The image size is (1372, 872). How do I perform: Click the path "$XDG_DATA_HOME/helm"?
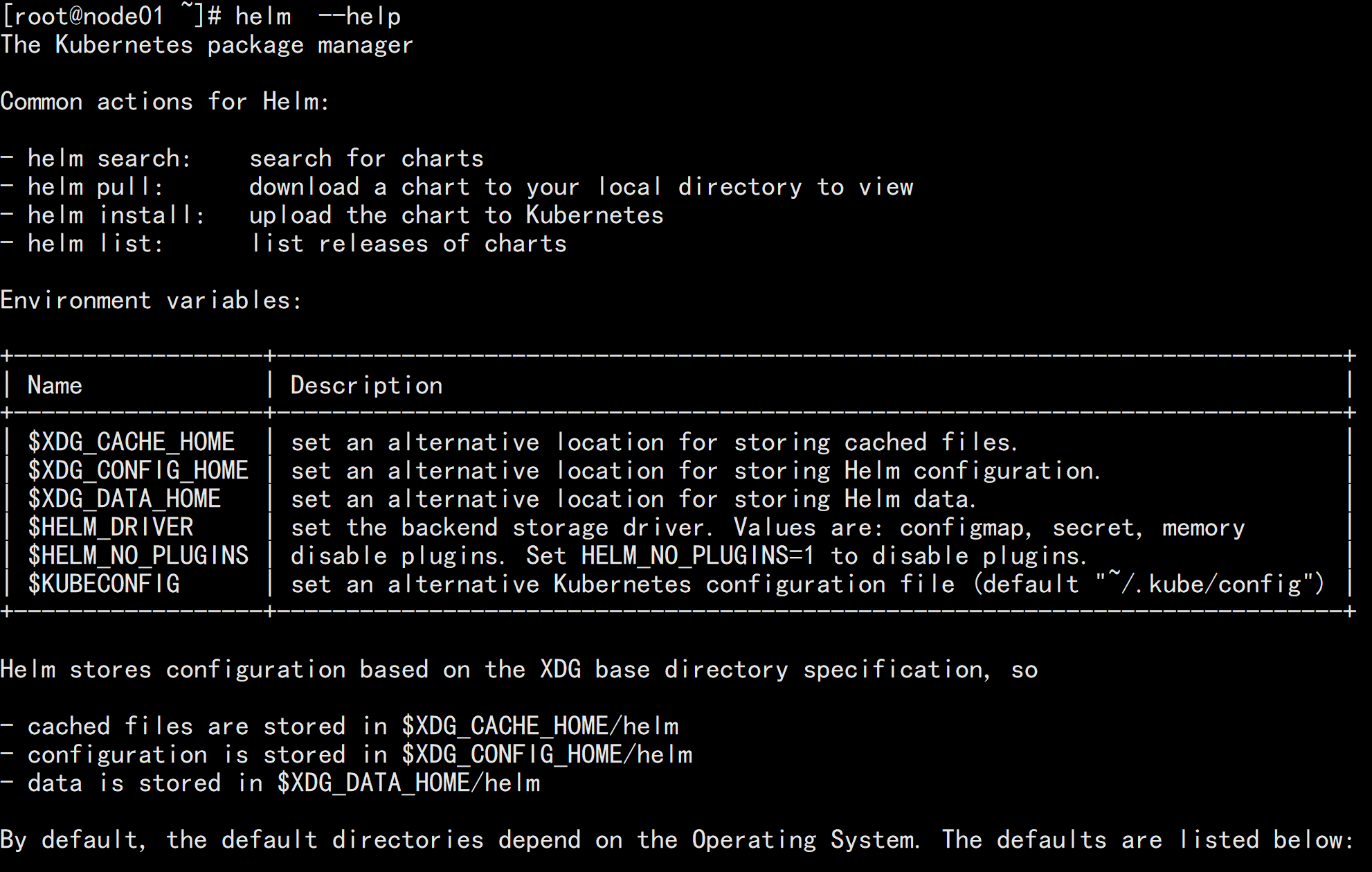click(408, 783)
